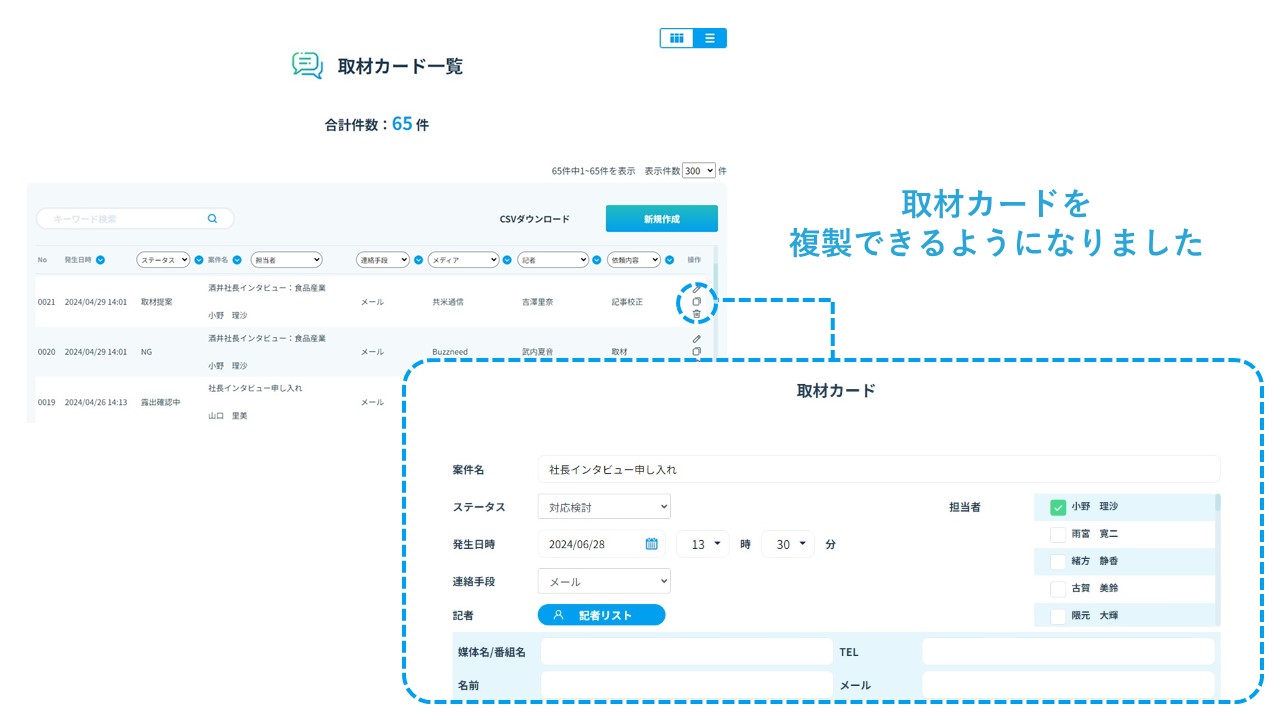Image resolution: width=1280 pixels, height=720 pixels.
Task: Switch to grid view in view toggle
Action: (677, 38)
